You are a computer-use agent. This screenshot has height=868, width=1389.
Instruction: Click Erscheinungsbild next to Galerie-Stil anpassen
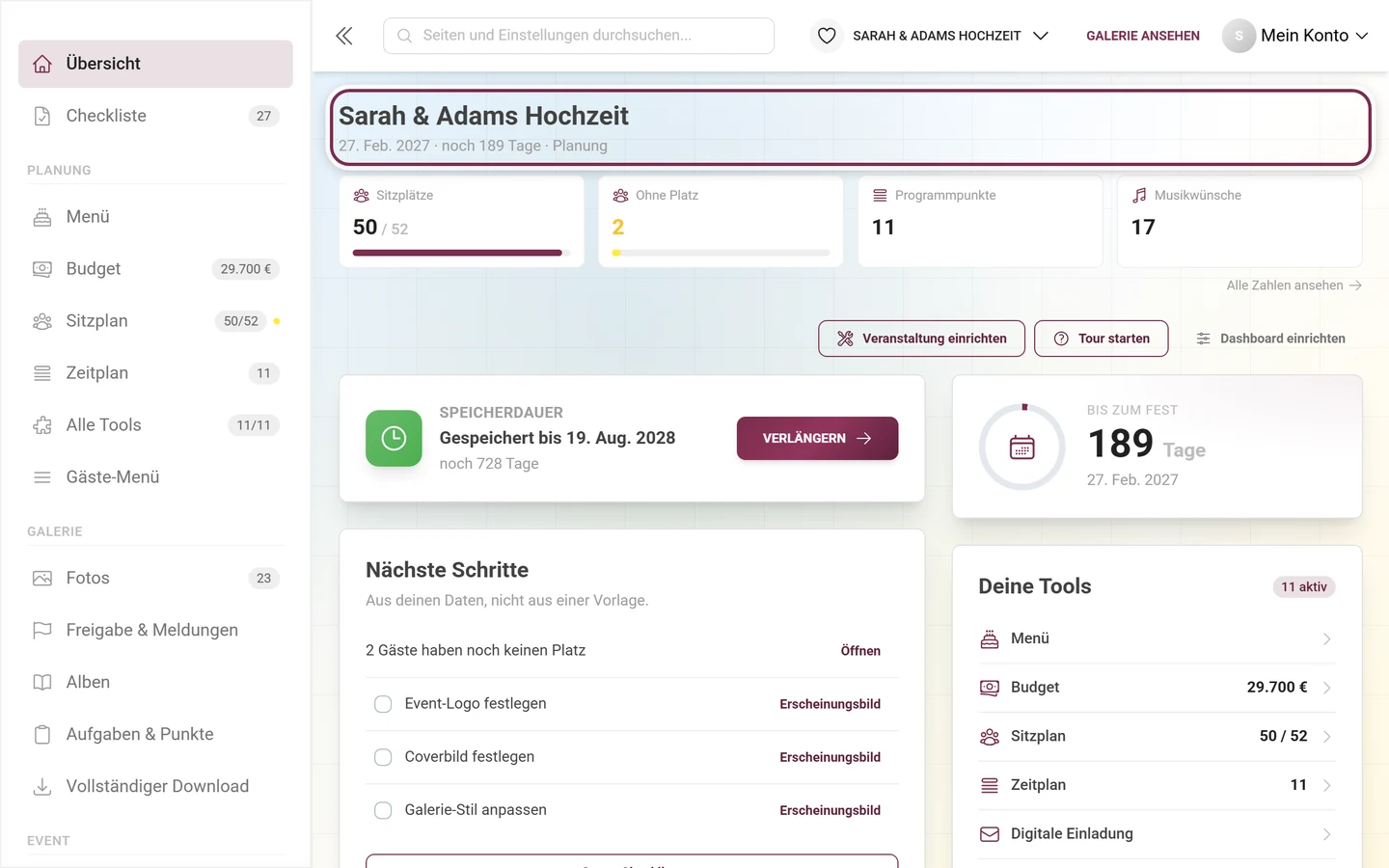[x=830, y=810]
